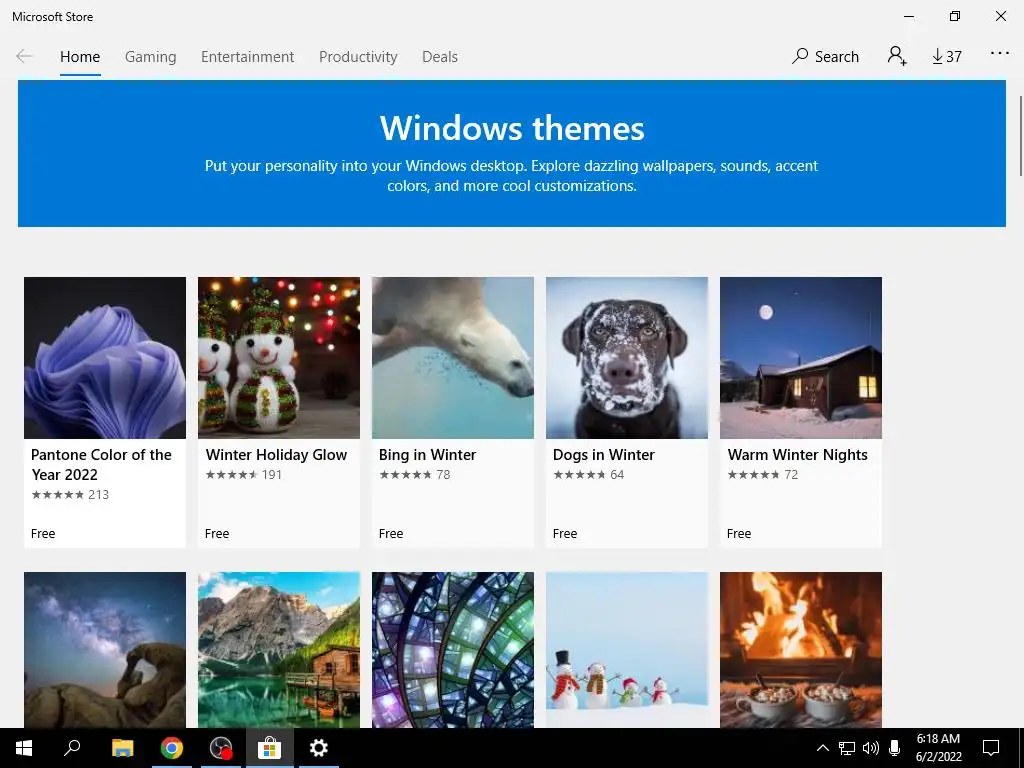Image resolution: width=1024 pixels, height=768 pixels.
Task: Open the Windows Start menu
Action: 24,748
